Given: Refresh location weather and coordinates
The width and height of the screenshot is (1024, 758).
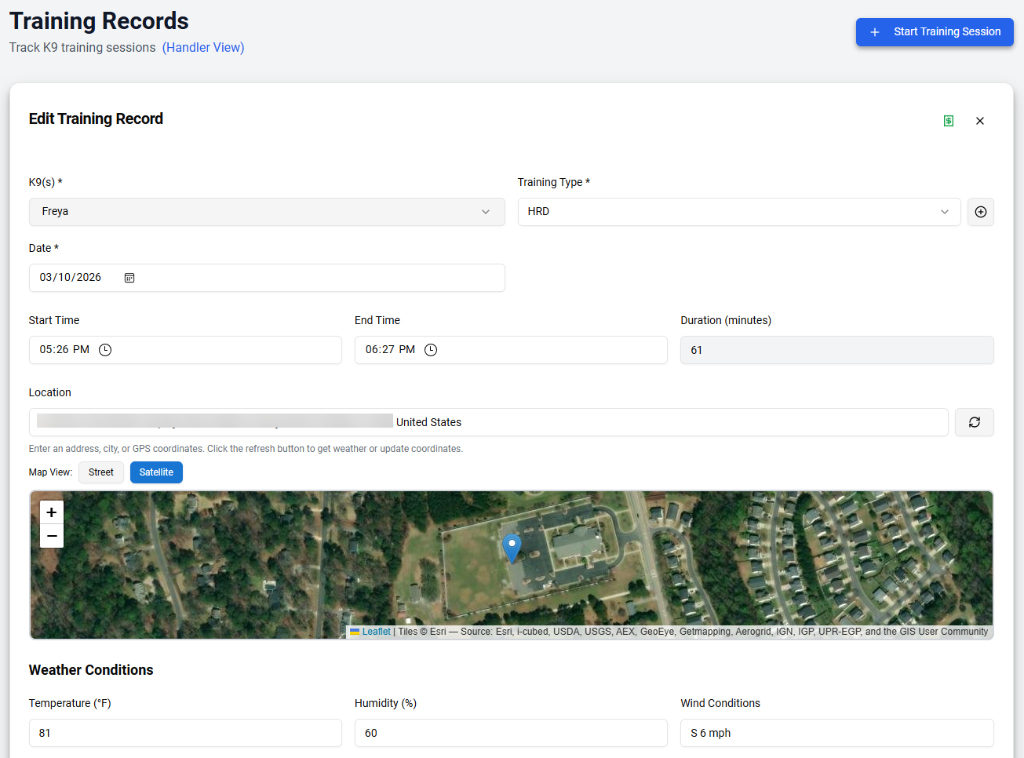Looking at the screenshot, I should pos(974,422).
